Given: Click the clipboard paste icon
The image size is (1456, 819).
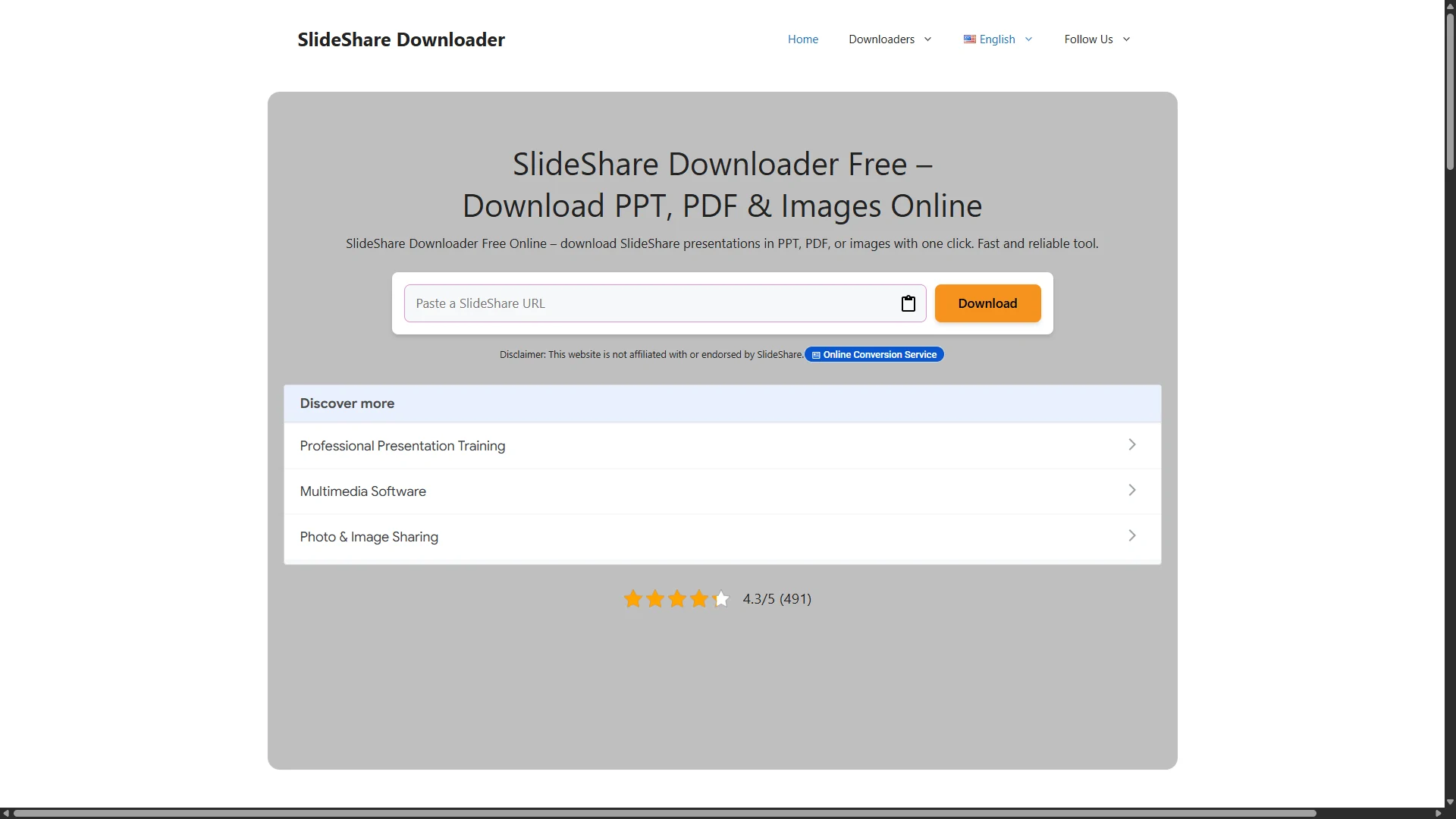Looking at the screenshot, I should pyautogui.click(x=908, y=303).
